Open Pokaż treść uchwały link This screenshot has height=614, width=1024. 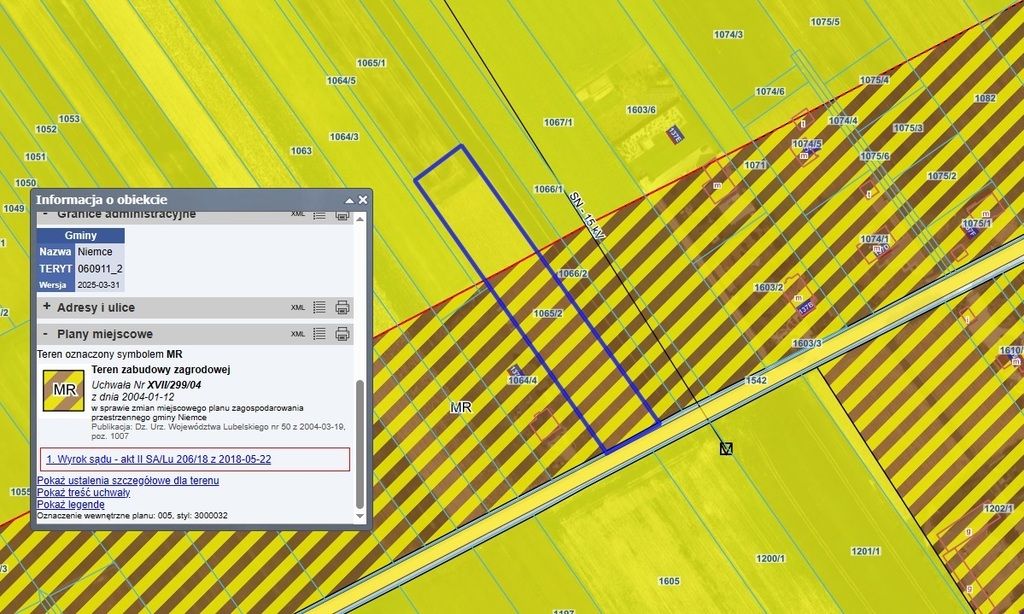click(x=83, y=493)
